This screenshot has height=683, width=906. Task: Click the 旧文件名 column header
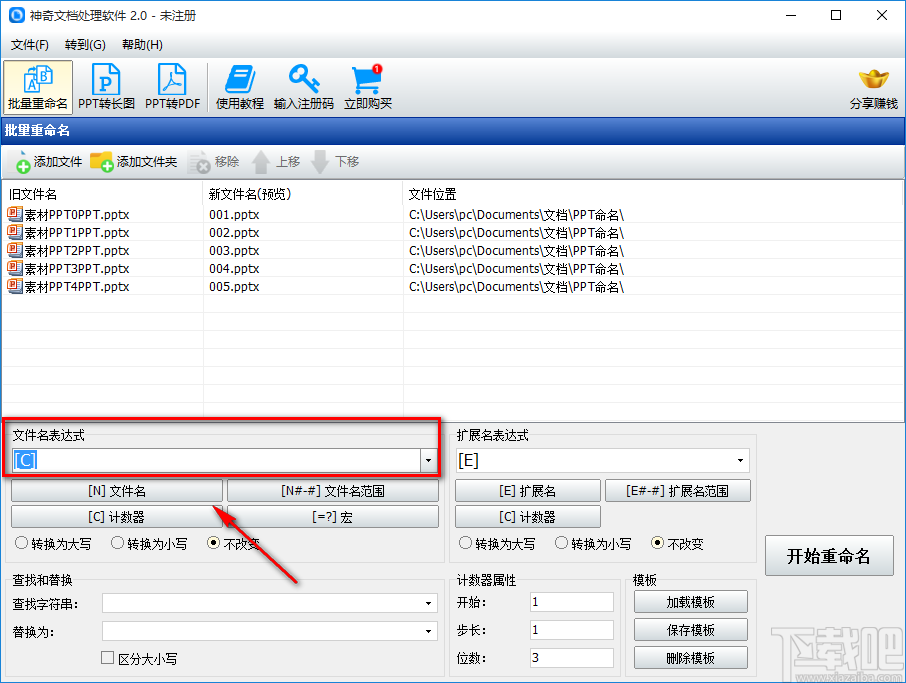pyautogui.click(x=103, y=194)
